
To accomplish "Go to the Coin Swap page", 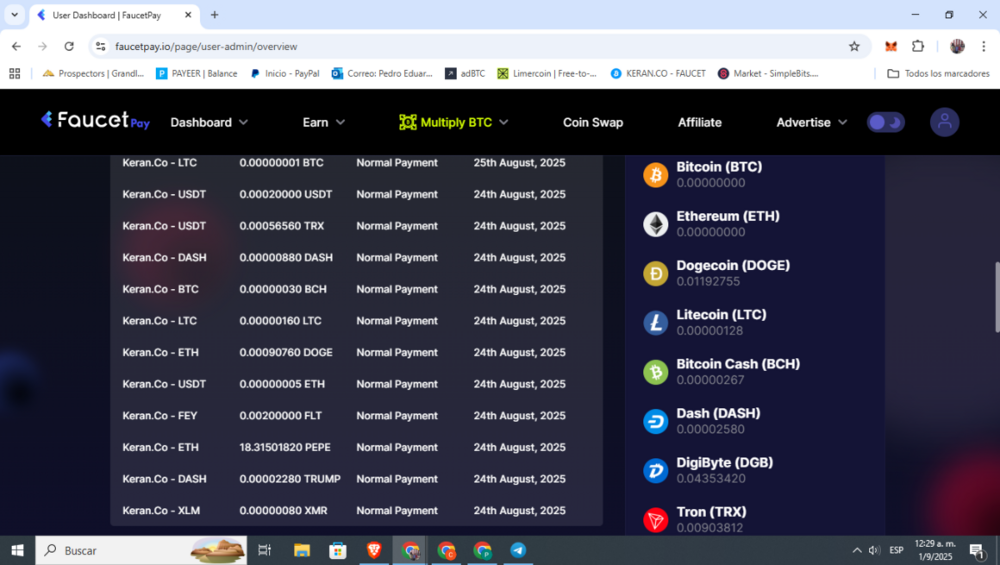I will coord(593,122).
